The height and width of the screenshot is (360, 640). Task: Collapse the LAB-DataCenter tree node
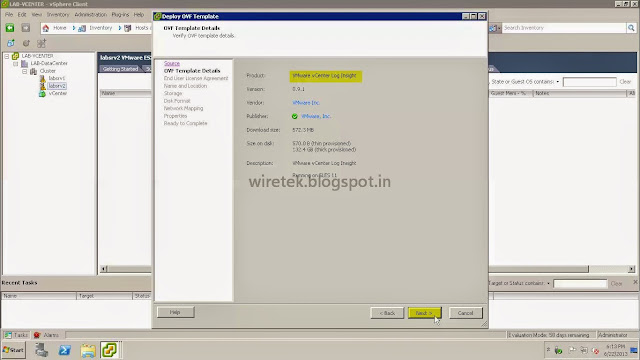(16, 64)
